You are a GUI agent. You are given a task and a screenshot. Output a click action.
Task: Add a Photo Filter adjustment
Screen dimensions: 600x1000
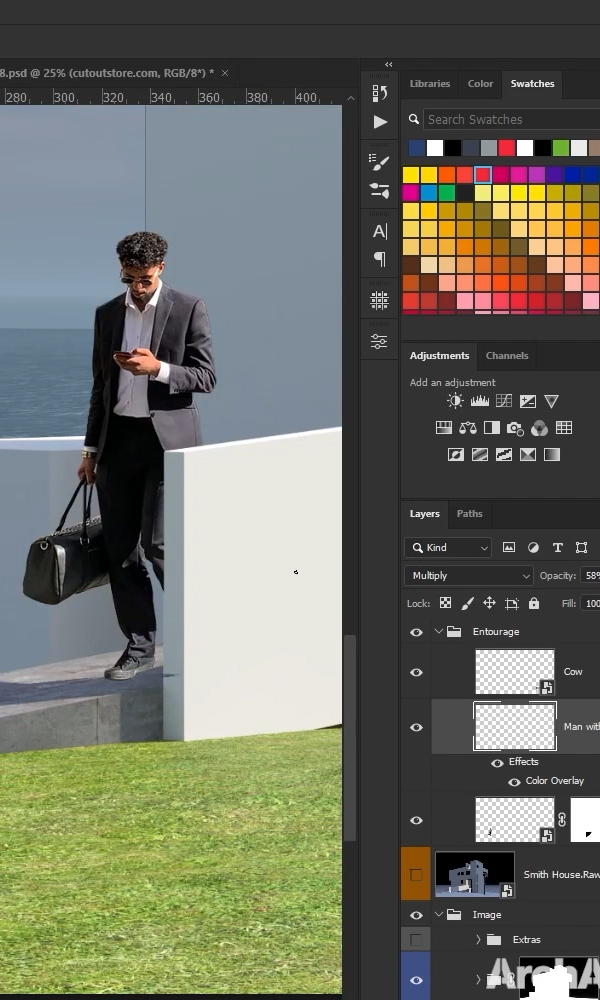pos(515,429)
